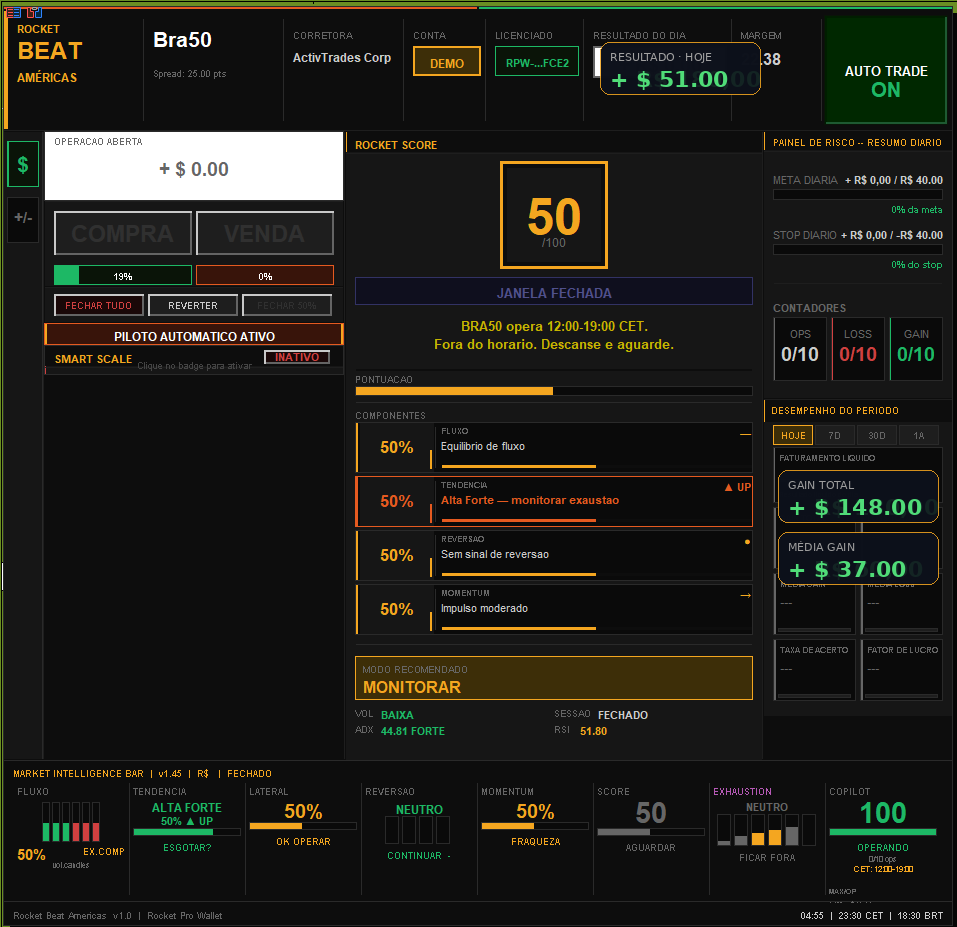Activate the Smart Scale INATIVO badge
The width and height of the screenshot is (957, 927).
coord(297,357)
